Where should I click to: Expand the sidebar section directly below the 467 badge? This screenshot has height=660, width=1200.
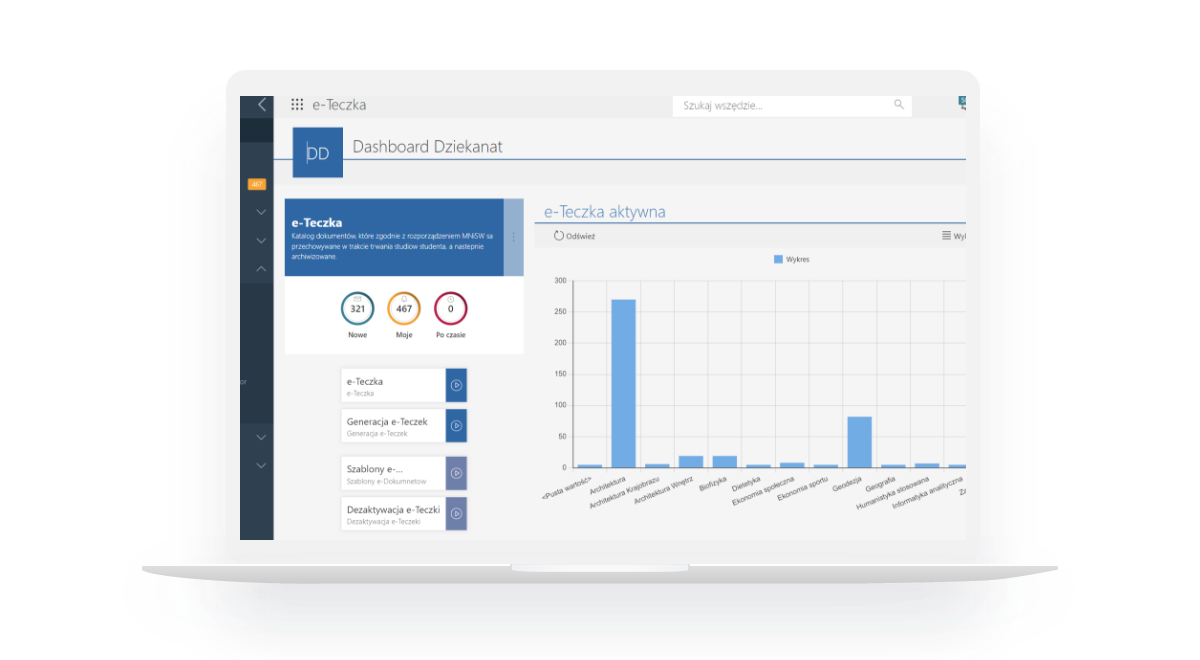[261, 212]
